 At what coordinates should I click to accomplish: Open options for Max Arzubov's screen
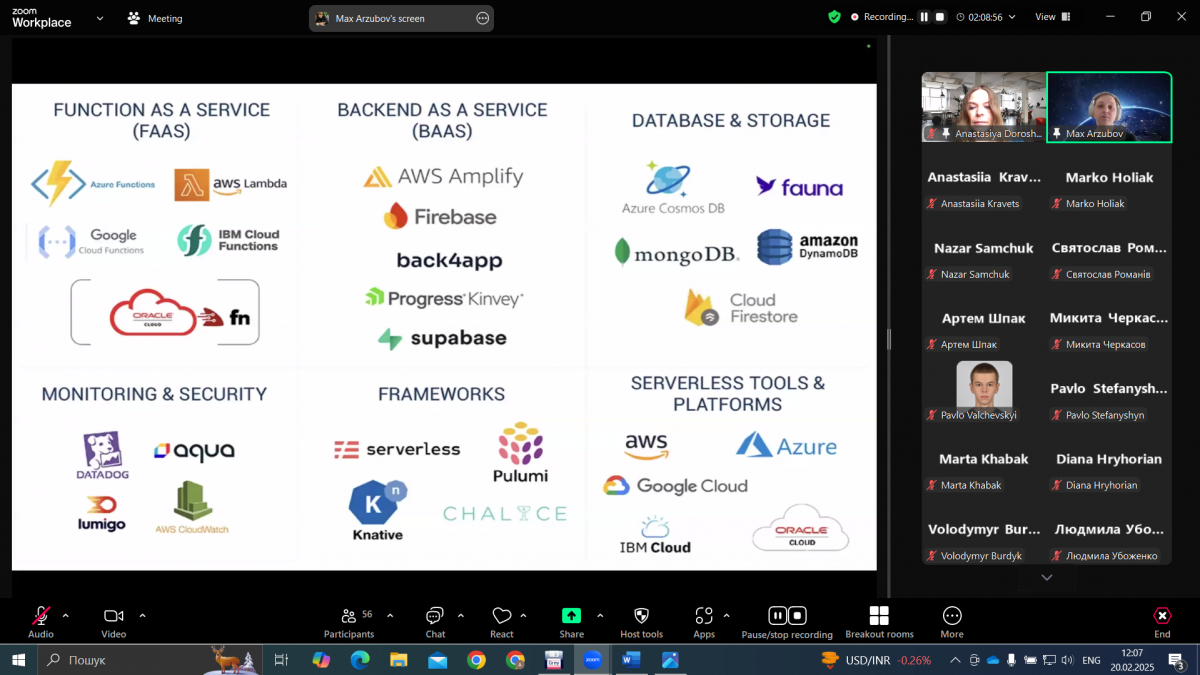pos(482,18)
